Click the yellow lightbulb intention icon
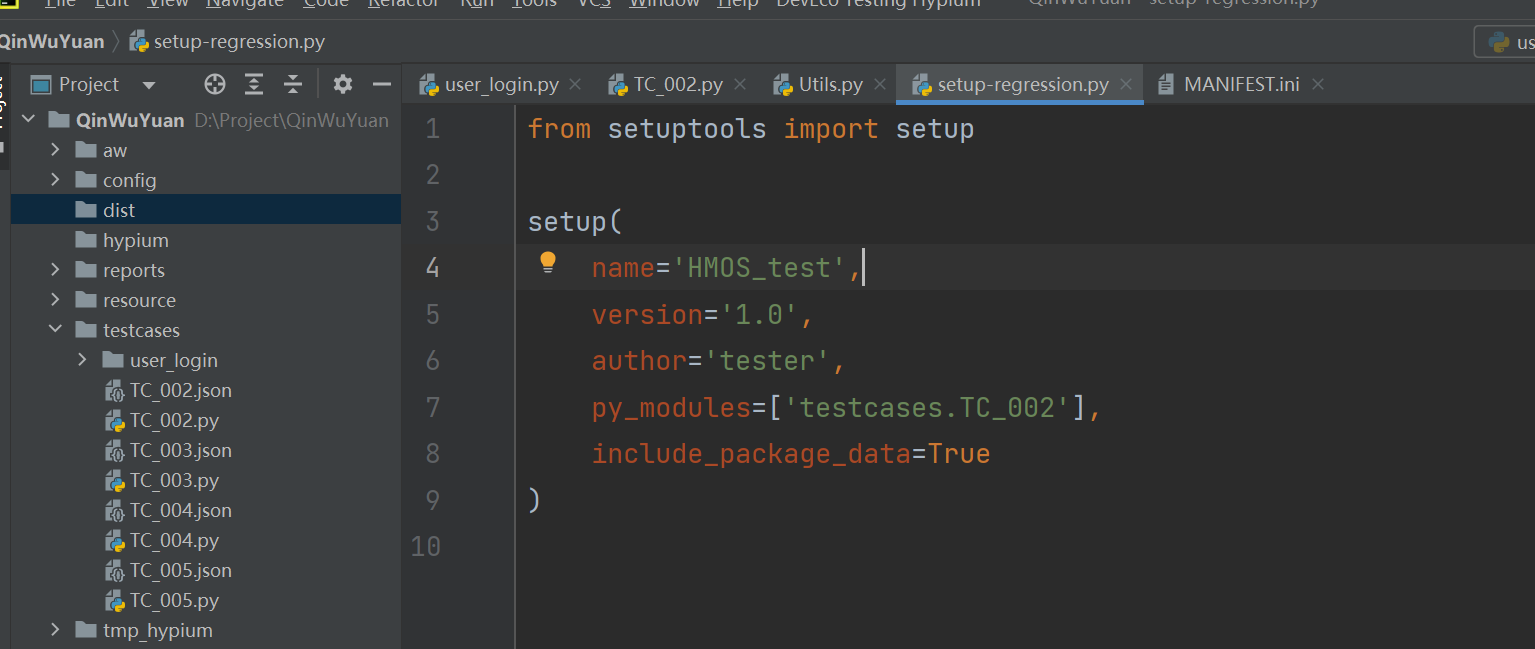 (x=547, y=263)
